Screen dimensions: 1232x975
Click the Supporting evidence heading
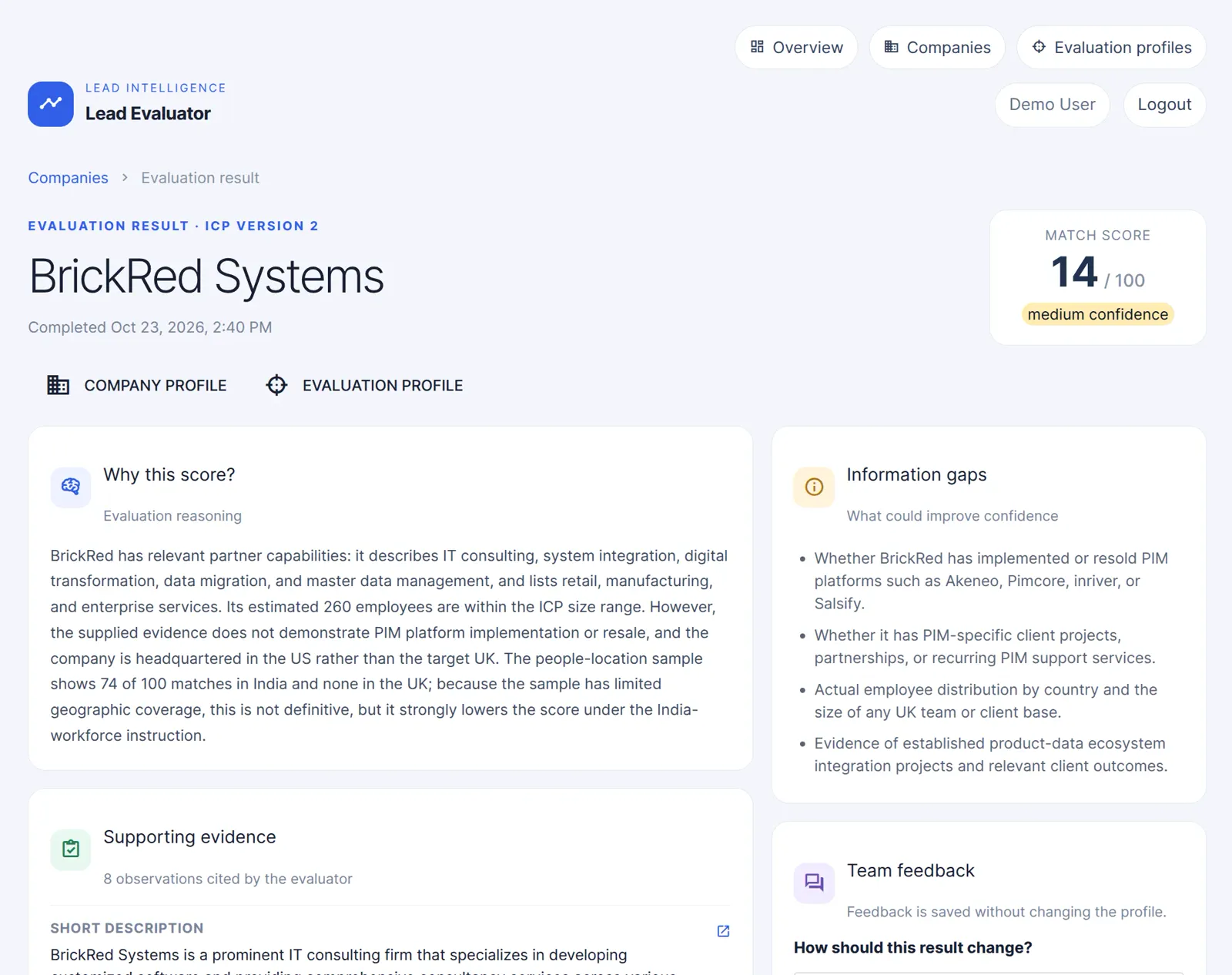click(189, 837)
